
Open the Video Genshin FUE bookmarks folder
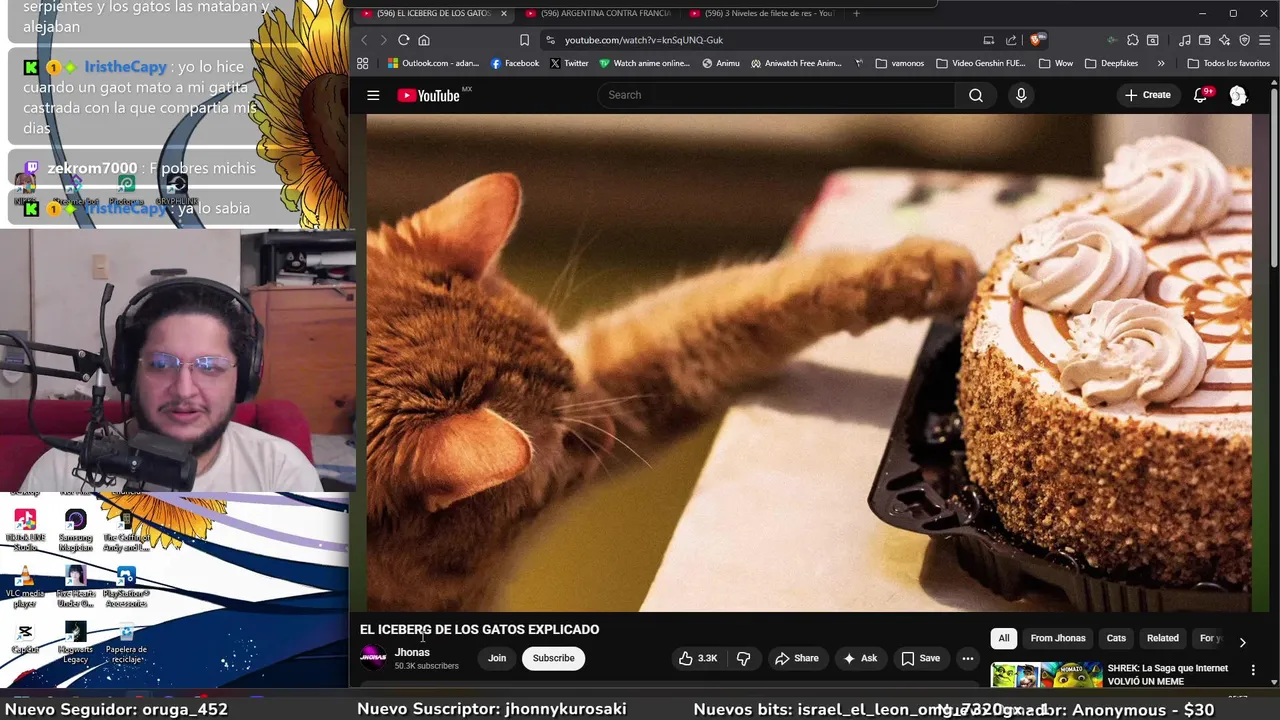coord(981,63)
